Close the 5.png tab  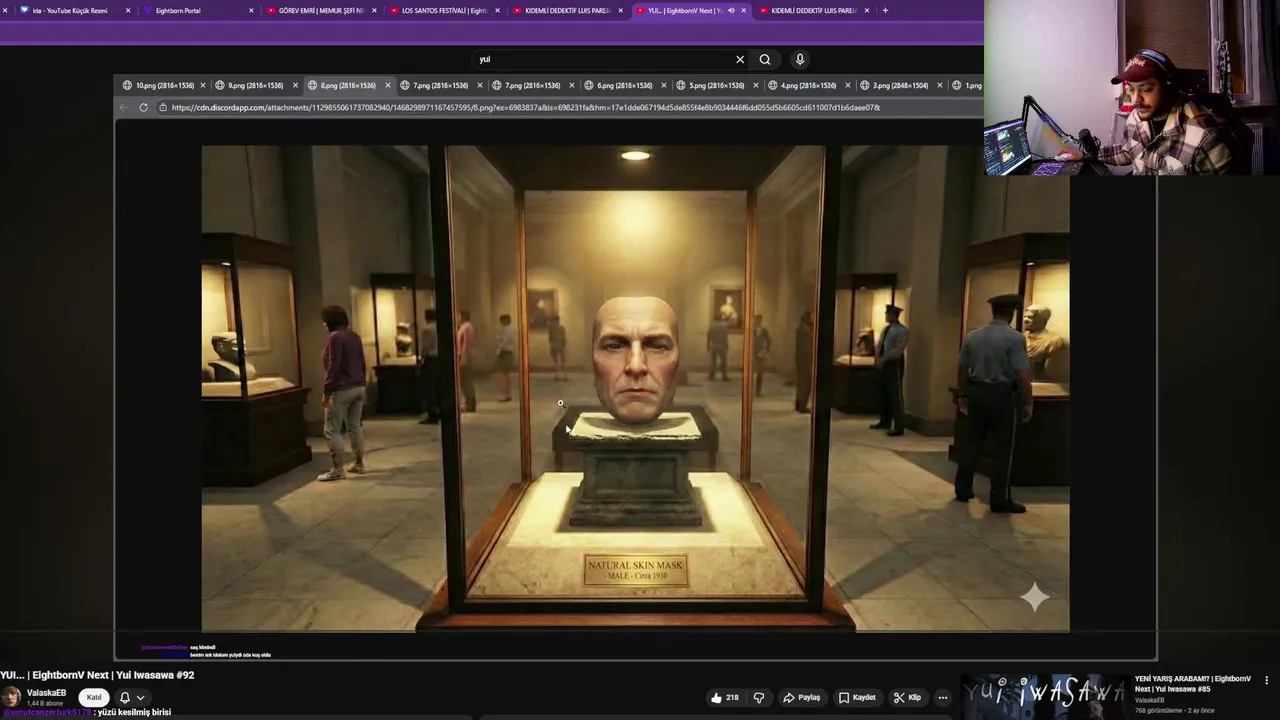click(x=756, y=85)
